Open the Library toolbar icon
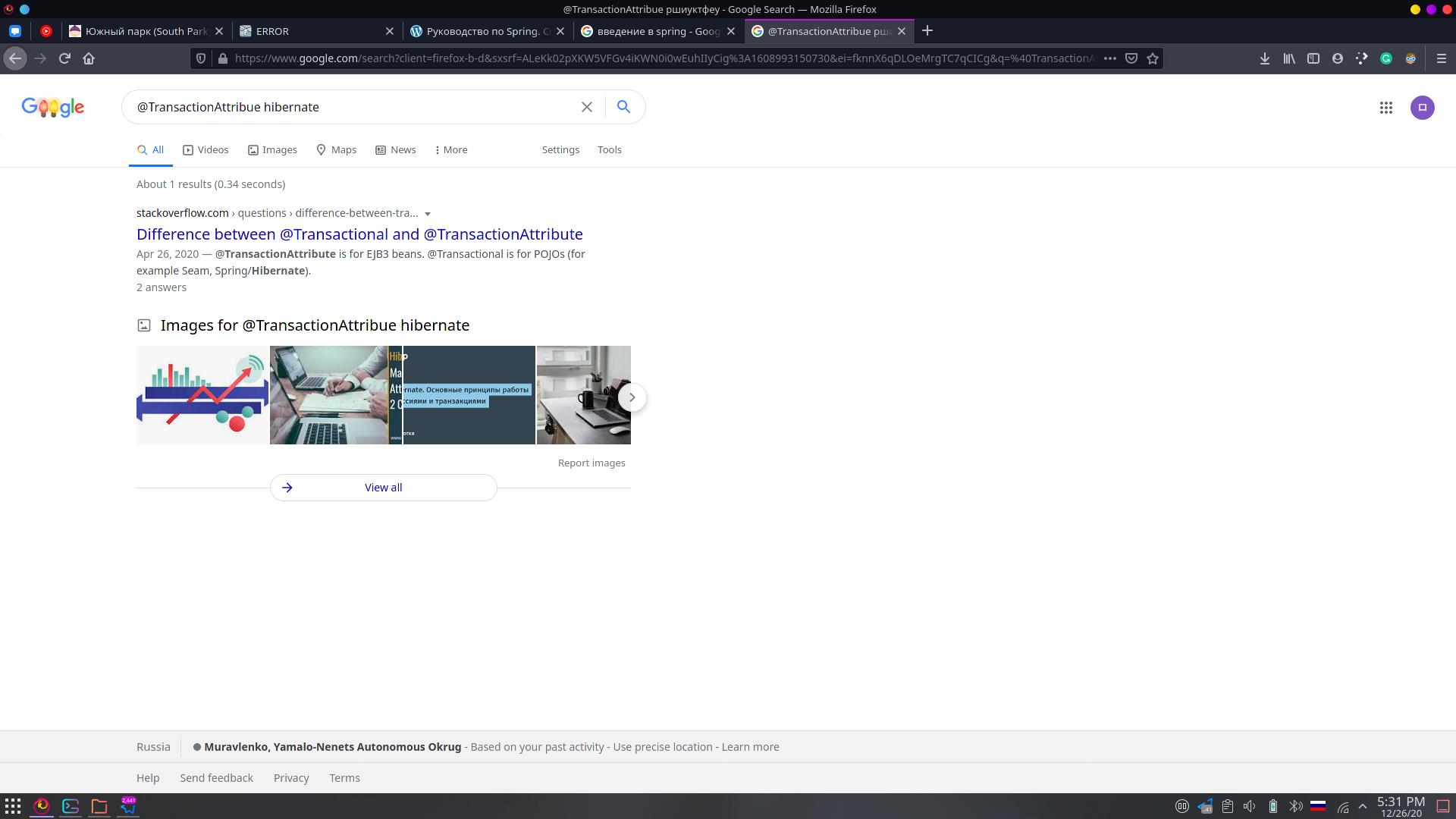The width and height of the screenshot is (1456, 819). [x=1289, y=58]
